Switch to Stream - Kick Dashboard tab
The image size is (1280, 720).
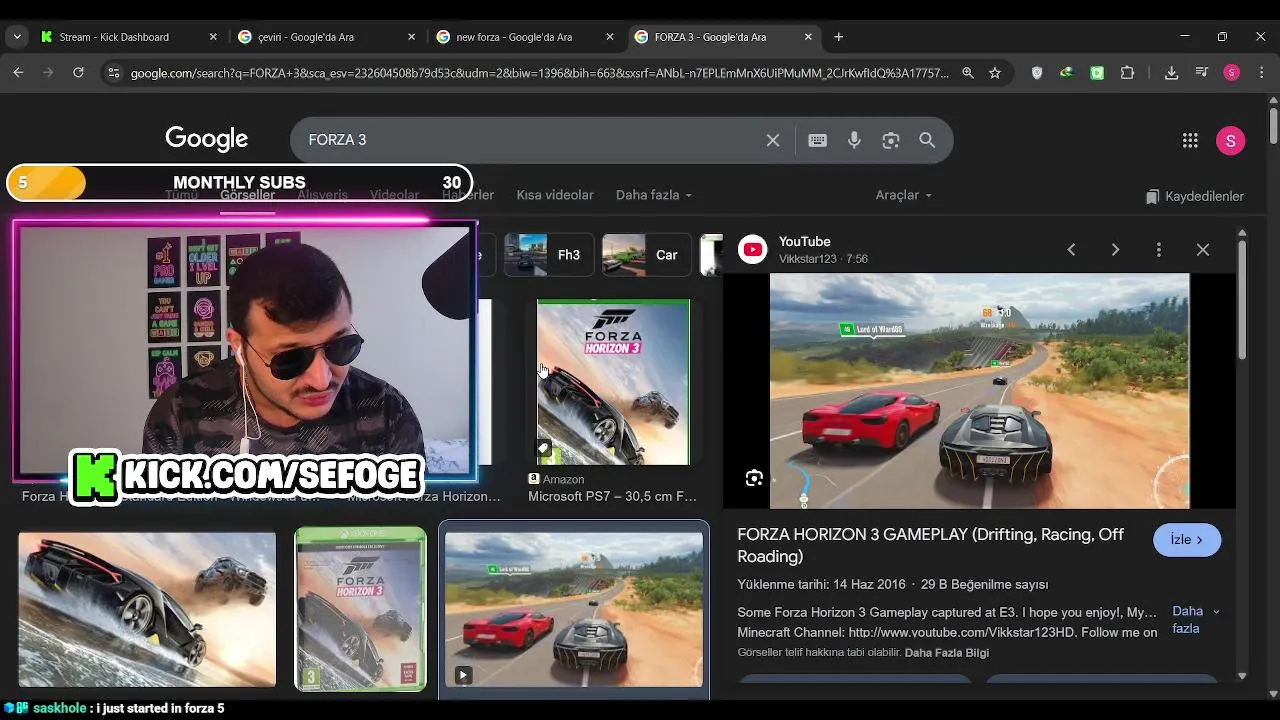pos(129,37)
